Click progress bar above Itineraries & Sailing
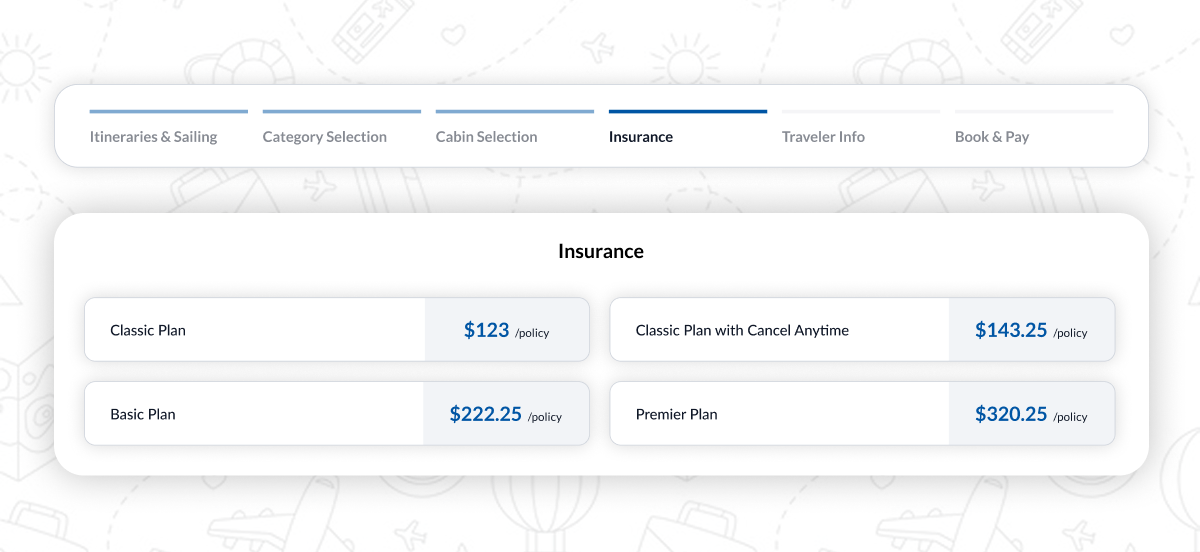Screen dimensions: 1200x552 (168, 111)
